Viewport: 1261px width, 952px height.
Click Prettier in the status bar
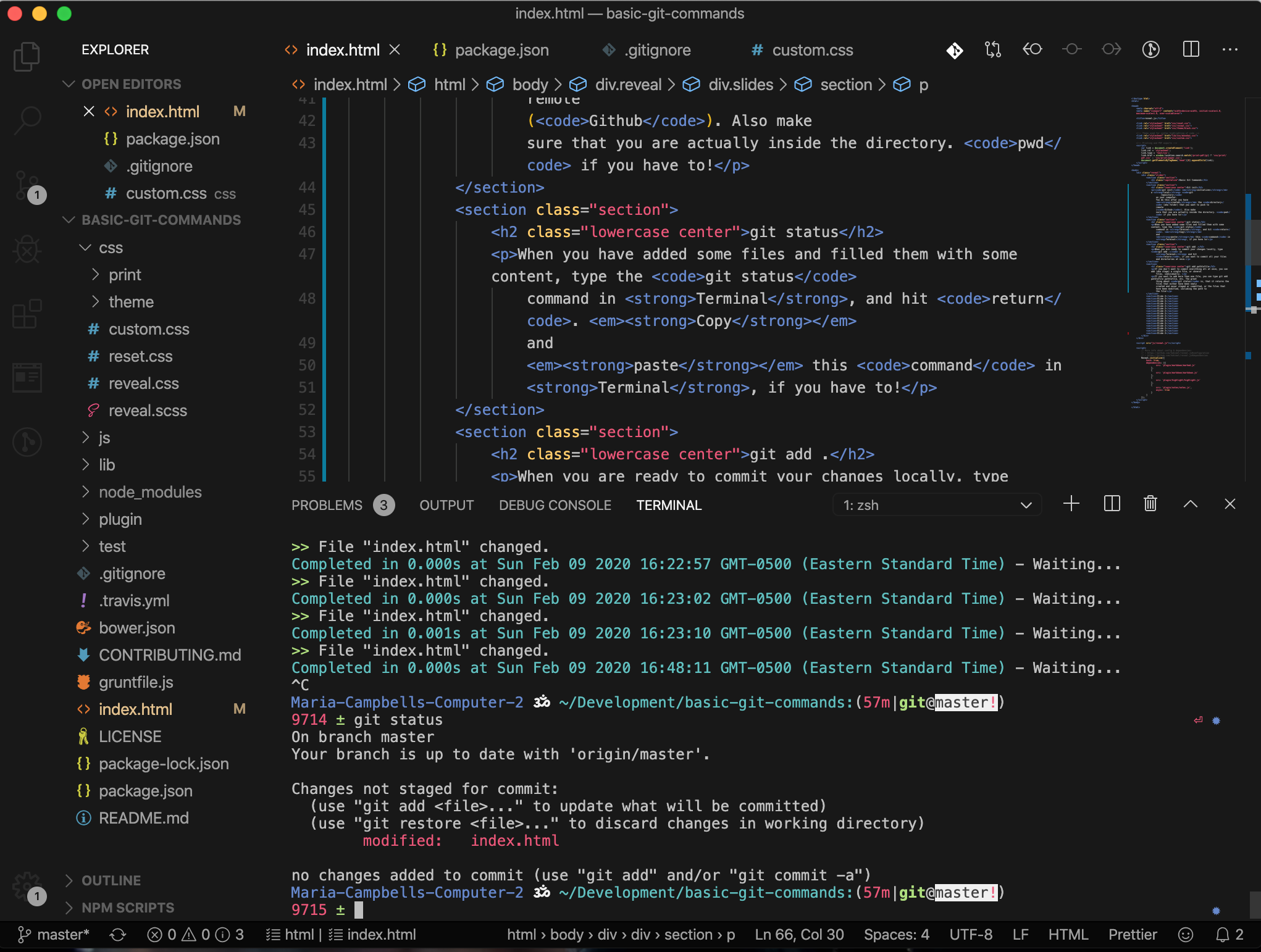pyautogui.click(x=1133, y=935)
